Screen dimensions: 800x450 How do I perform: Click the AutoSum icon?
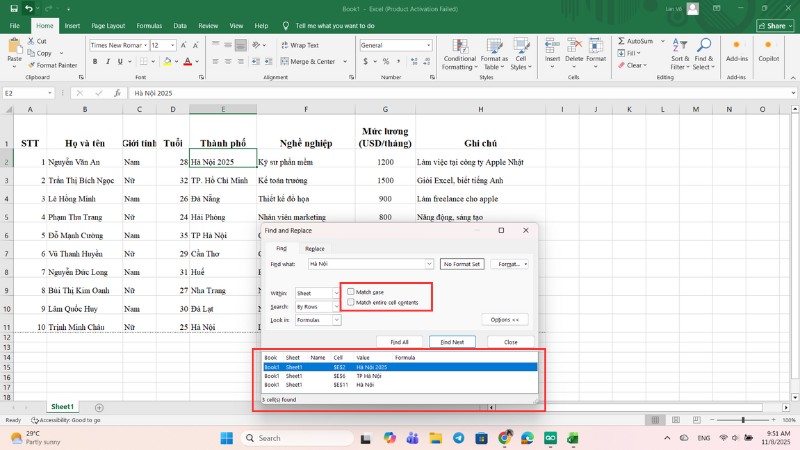(622, 41)
